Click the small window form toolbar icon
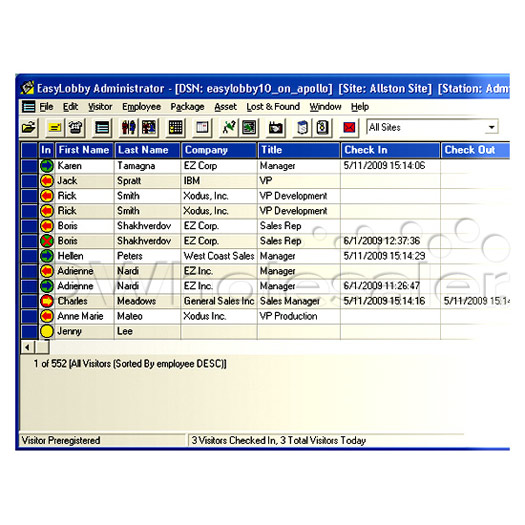Screen dimensions: 525x525 point(202,128)
